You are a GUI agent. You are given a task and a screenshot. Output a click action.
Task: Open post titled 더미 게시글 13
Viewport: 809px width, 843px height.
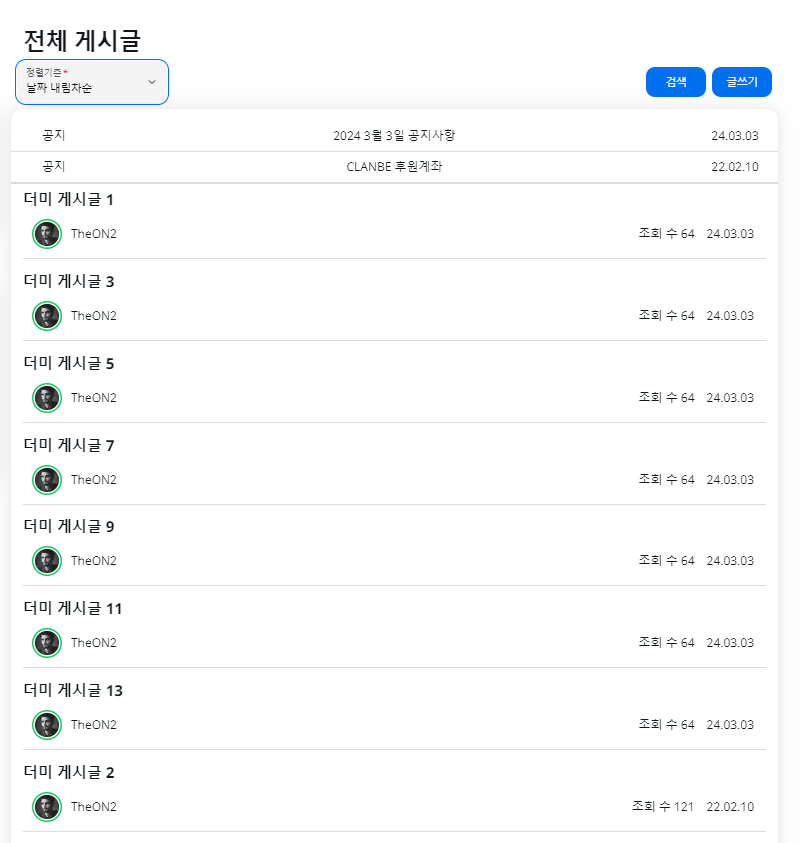73,690
